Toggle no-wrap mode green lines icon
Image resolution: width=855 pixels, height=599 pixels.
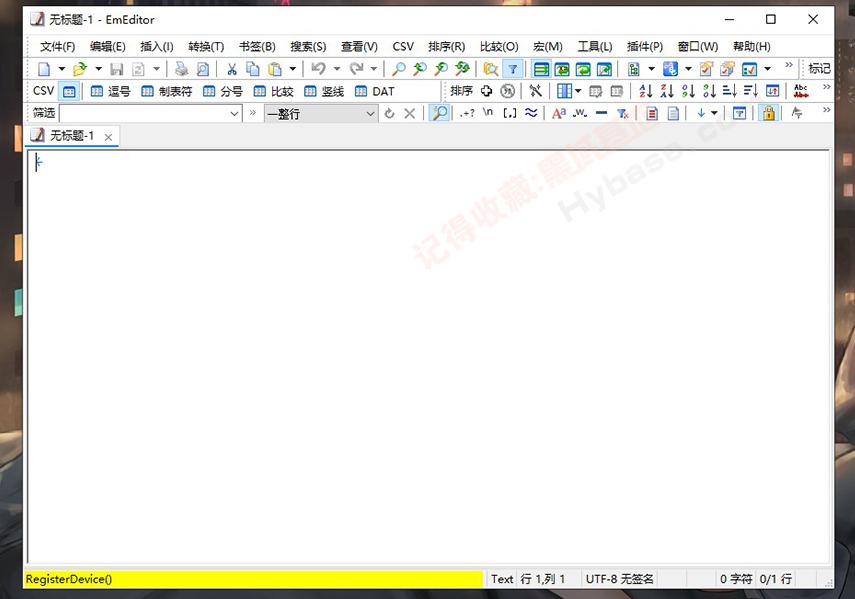point(541,69)
